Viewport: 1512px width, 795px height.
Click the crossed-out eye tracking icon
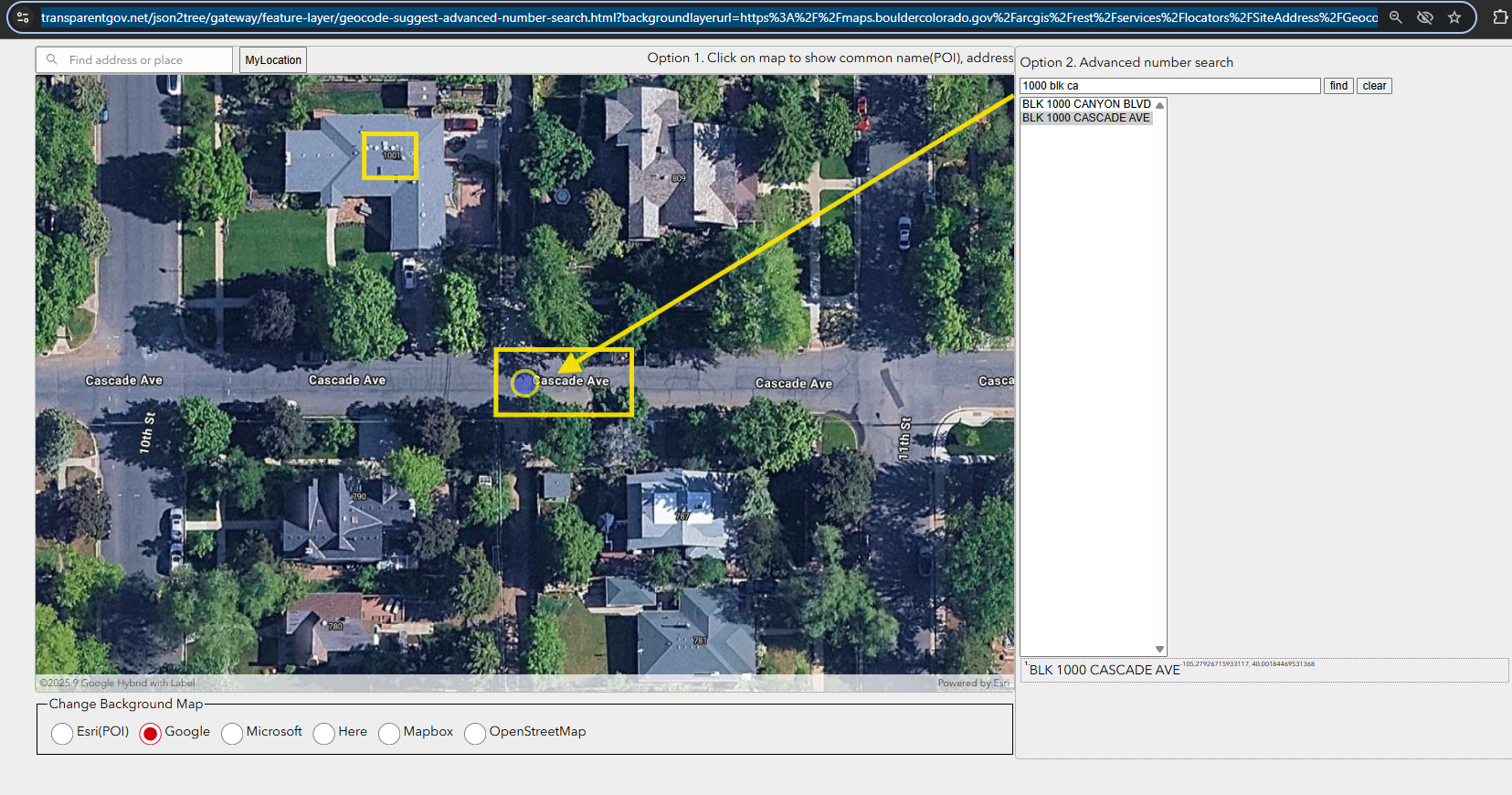(1424, 17)
